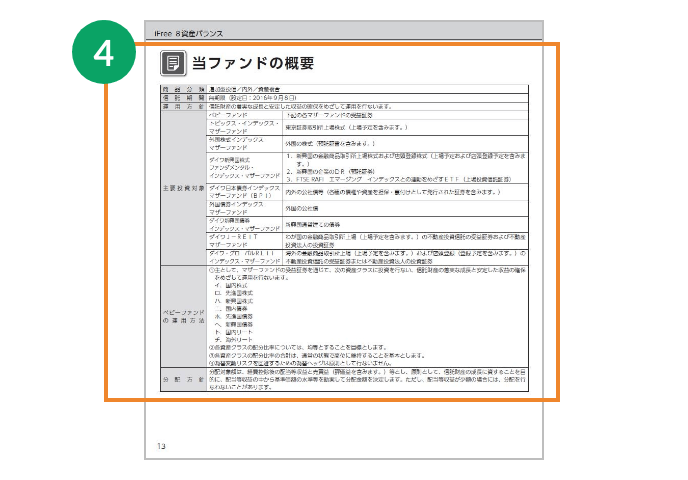This screenshot has height=480, width=688.
Task: Click page number 13 at the bottom
Action: (162, 445)
